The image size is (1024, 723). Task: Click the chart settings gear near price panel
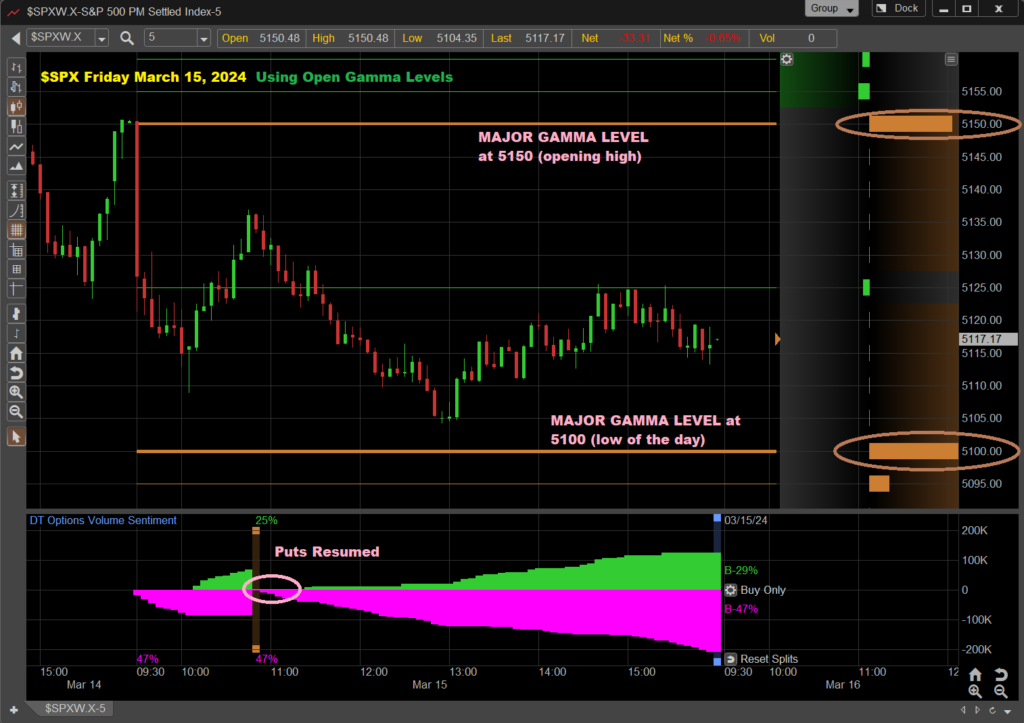pyautogui.click(x=787, y=59)
